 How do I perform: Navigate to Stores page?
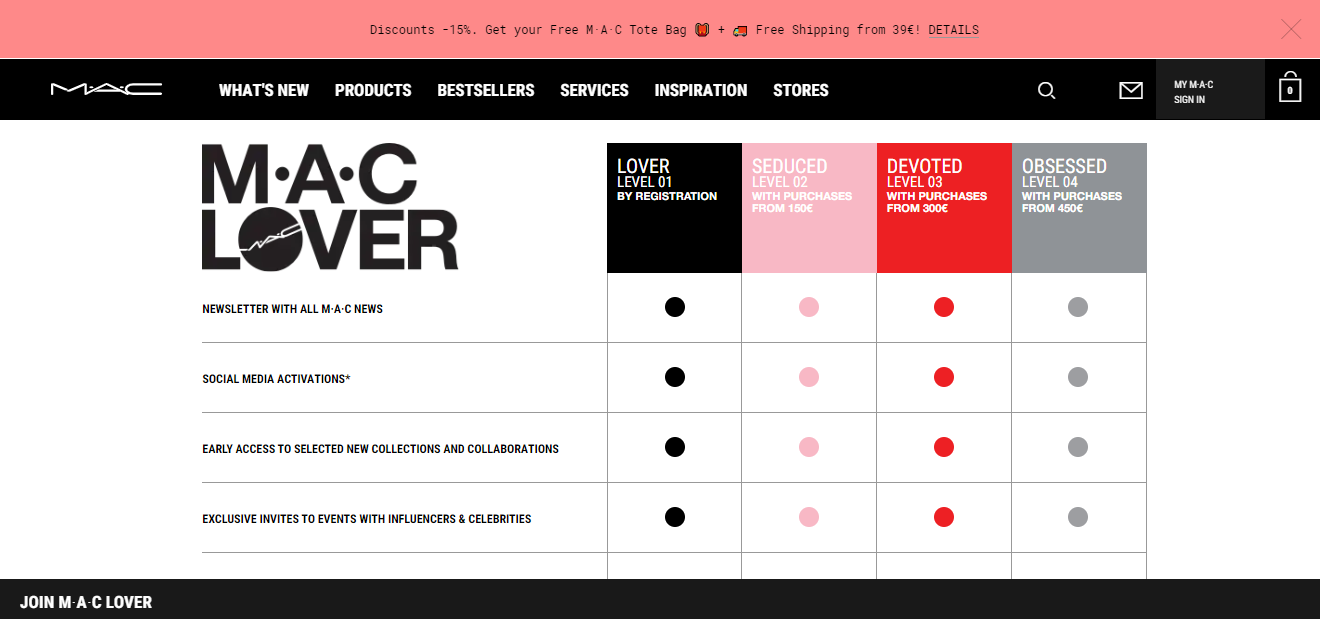(x=800, y=90)
